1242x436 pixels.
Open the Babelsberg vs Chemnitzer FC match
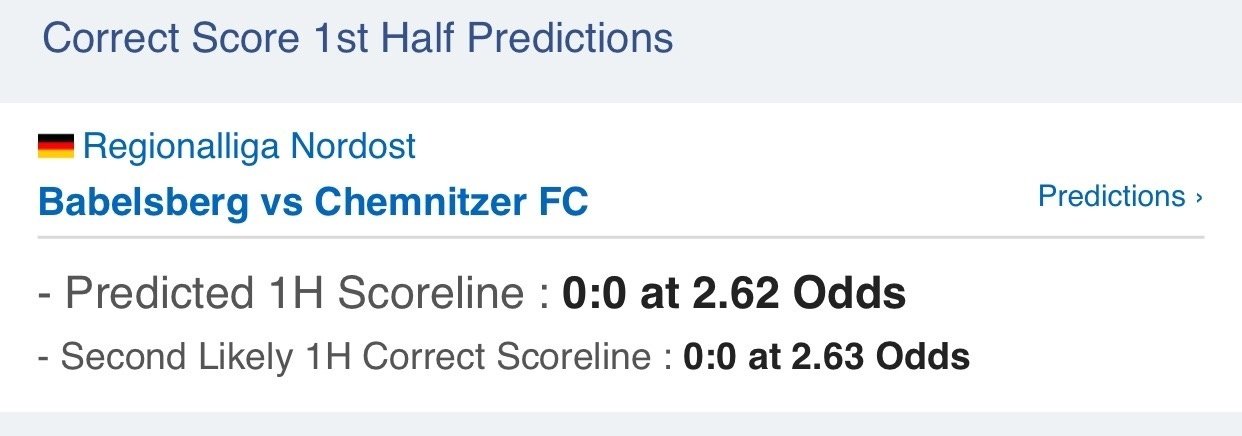click(313, 202)
